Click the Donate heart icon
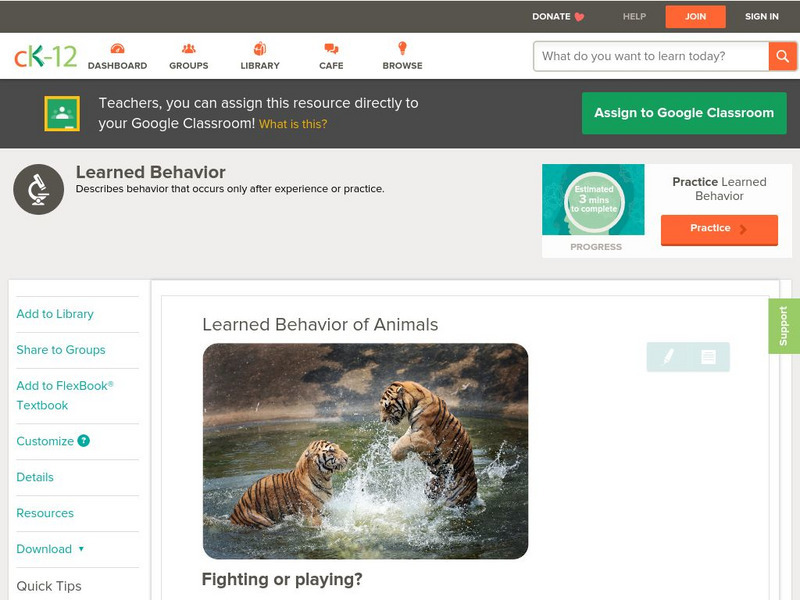The image size is (800, 600). tap(579, 17)
